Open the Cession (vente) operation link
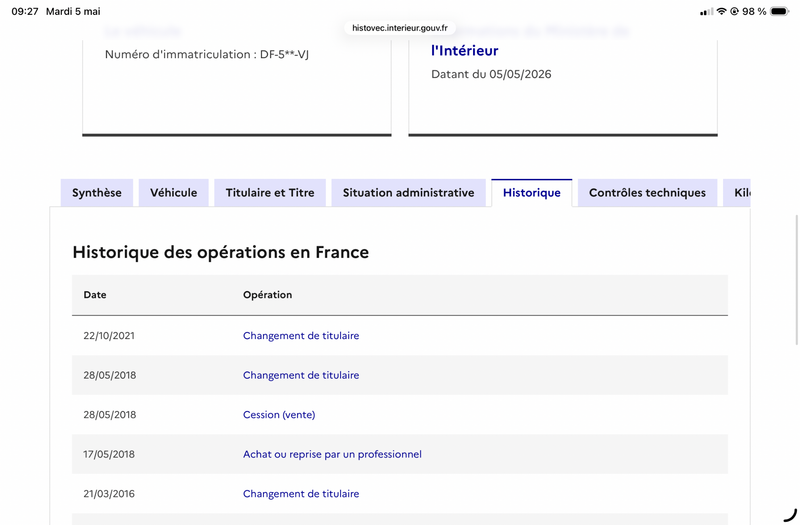 click(x=279, y=415)
